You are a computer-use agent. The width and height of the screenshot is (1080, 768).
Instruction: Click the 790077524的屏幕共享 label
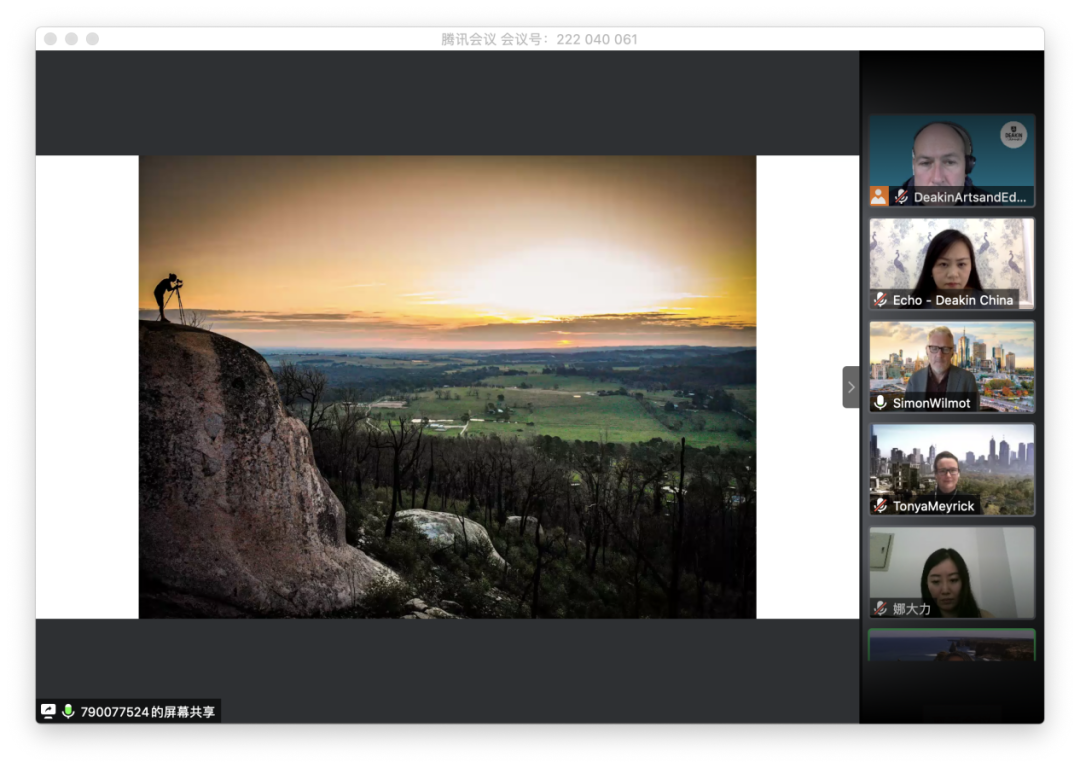pyautogui.click(x=148, y=713)
